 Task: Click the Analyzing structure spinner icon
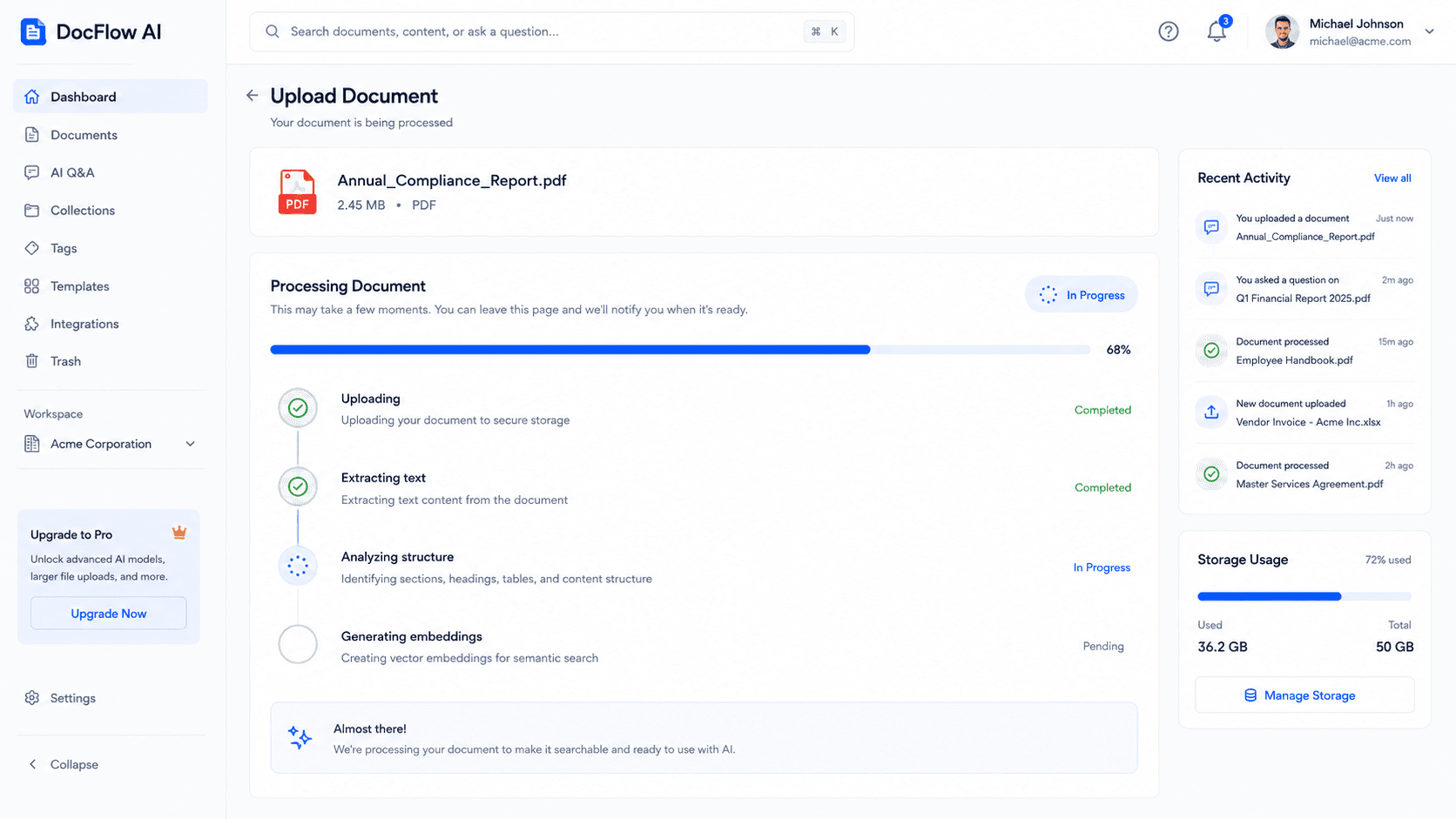(x=298, y=566)
